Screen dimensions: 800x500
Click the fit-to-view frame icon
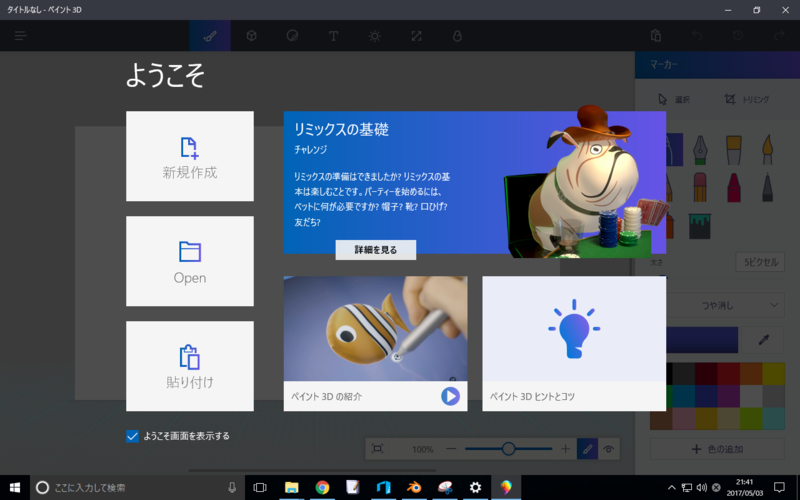tap(378, 449)
